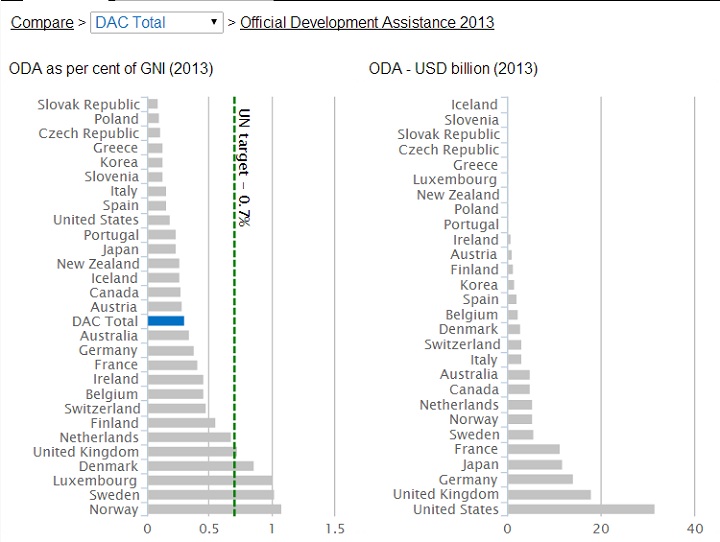Click ODA - USD billion chart title
Viewport: 720px width, 542px height.
[453, 68]
